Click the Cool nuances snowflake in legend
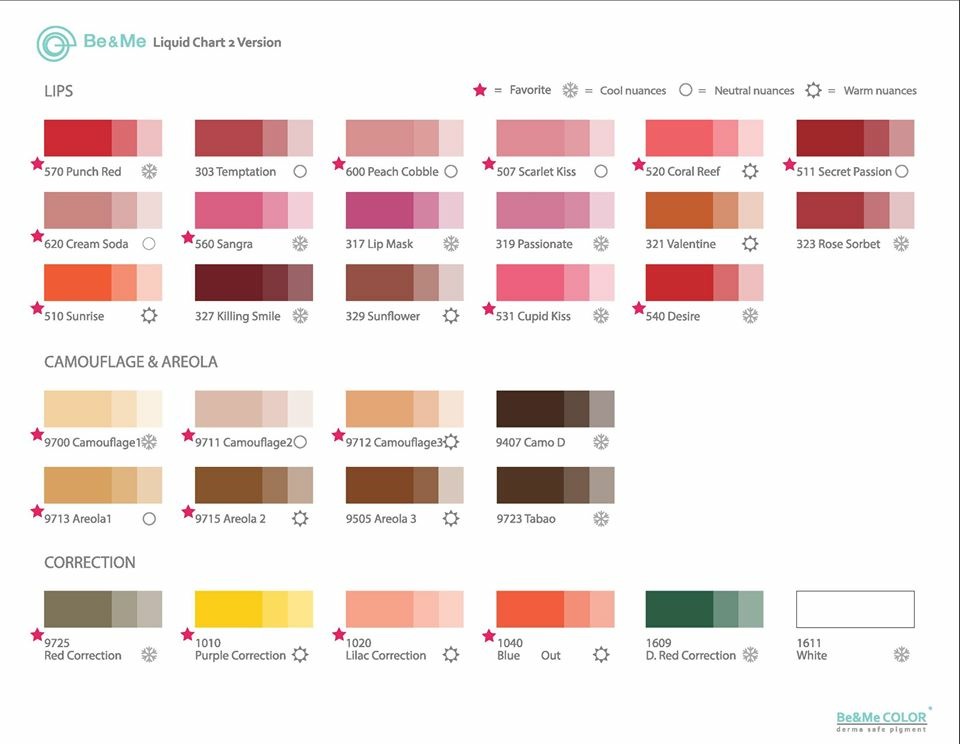This screenshot has width=960, height=744. (570, 90)
